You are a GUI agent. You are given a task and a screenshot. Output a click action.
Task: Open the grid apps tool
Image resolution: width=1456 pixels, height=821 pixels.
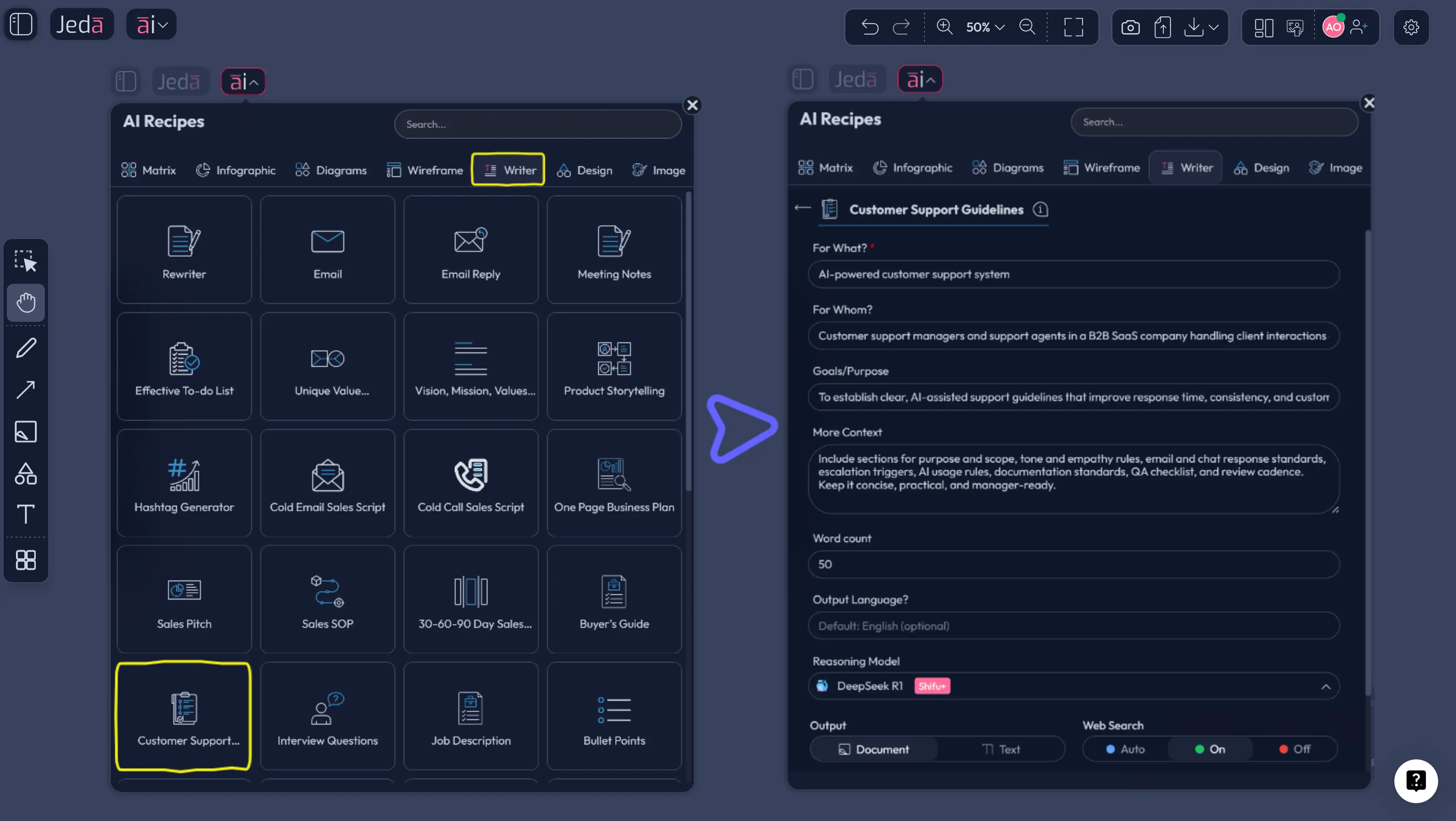pos(26,560)
